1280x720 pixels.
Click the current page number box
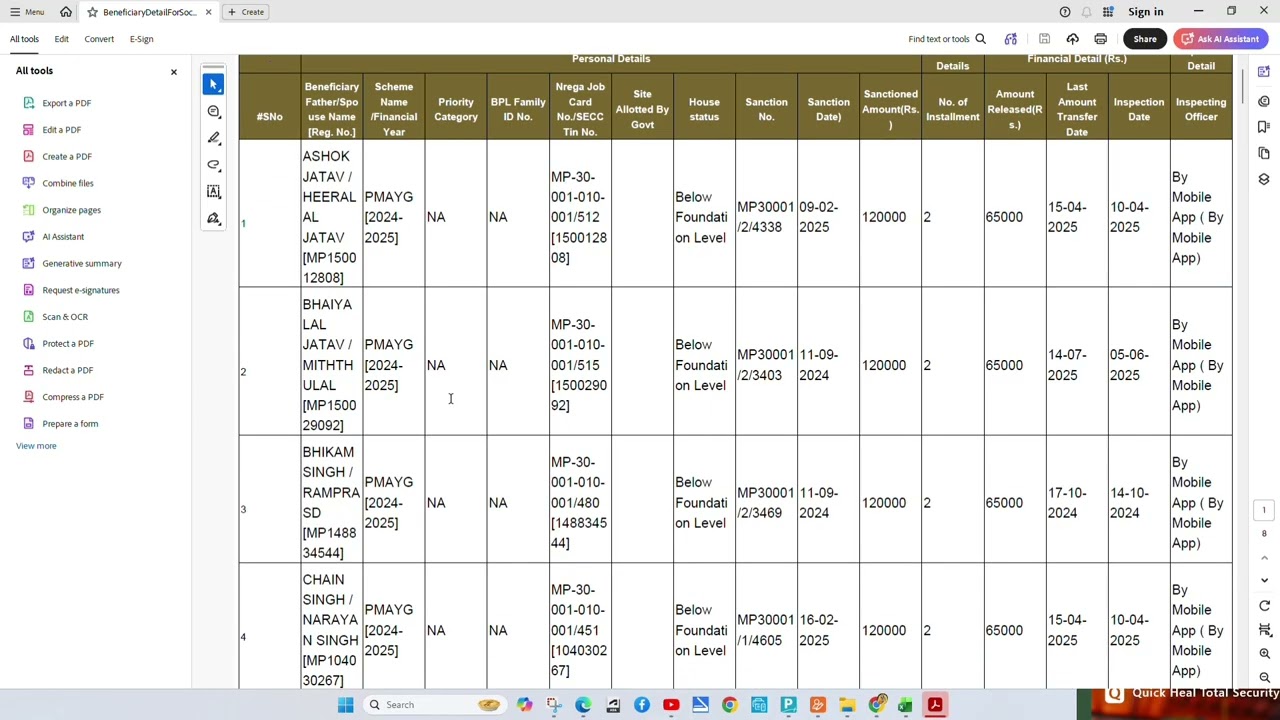(1264, 511)
